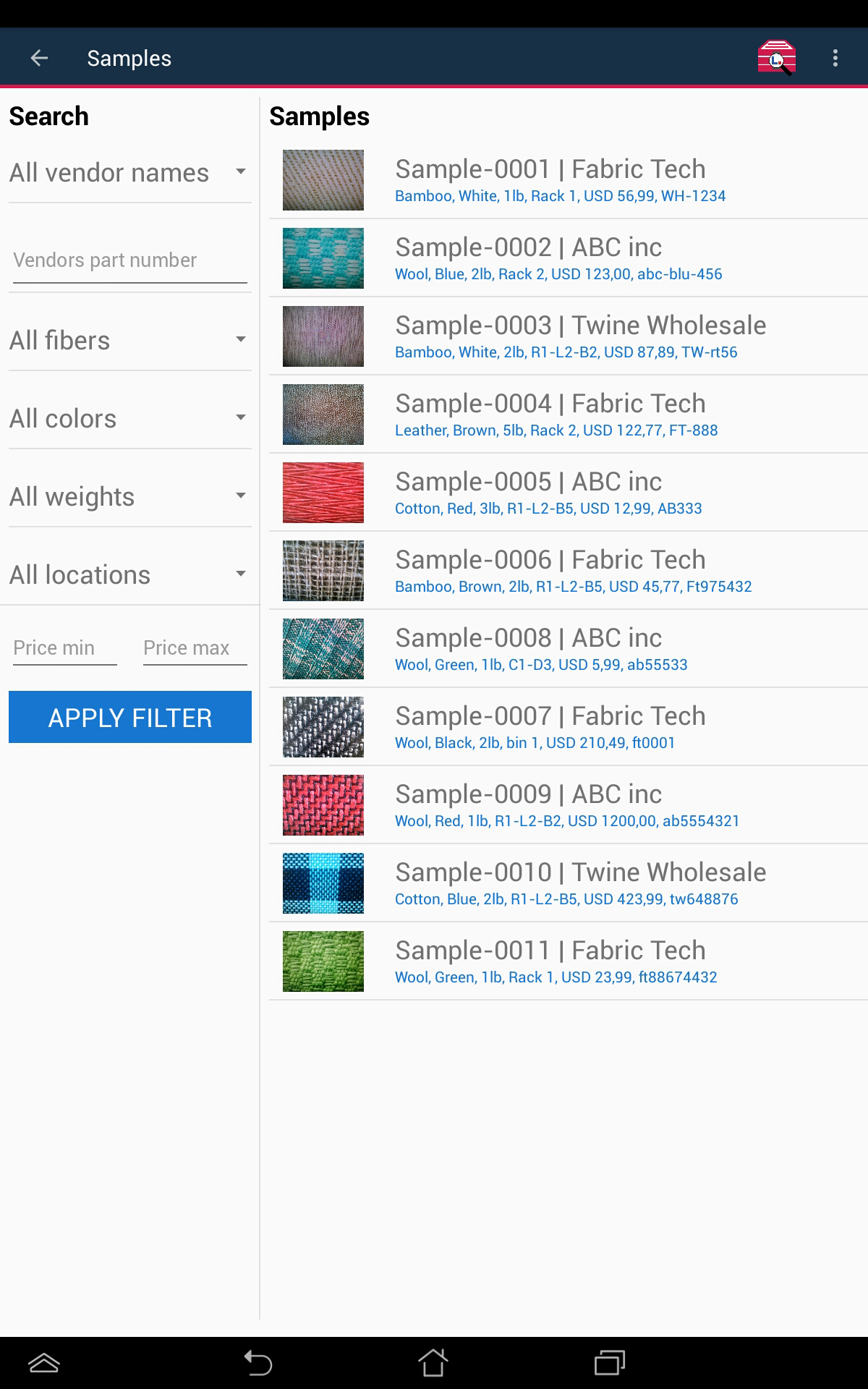The image size is (868, 1389).
Task: Select Sample-0001 | Fabric Tech title
Action: pyautogui.click(x=550, y=169)
